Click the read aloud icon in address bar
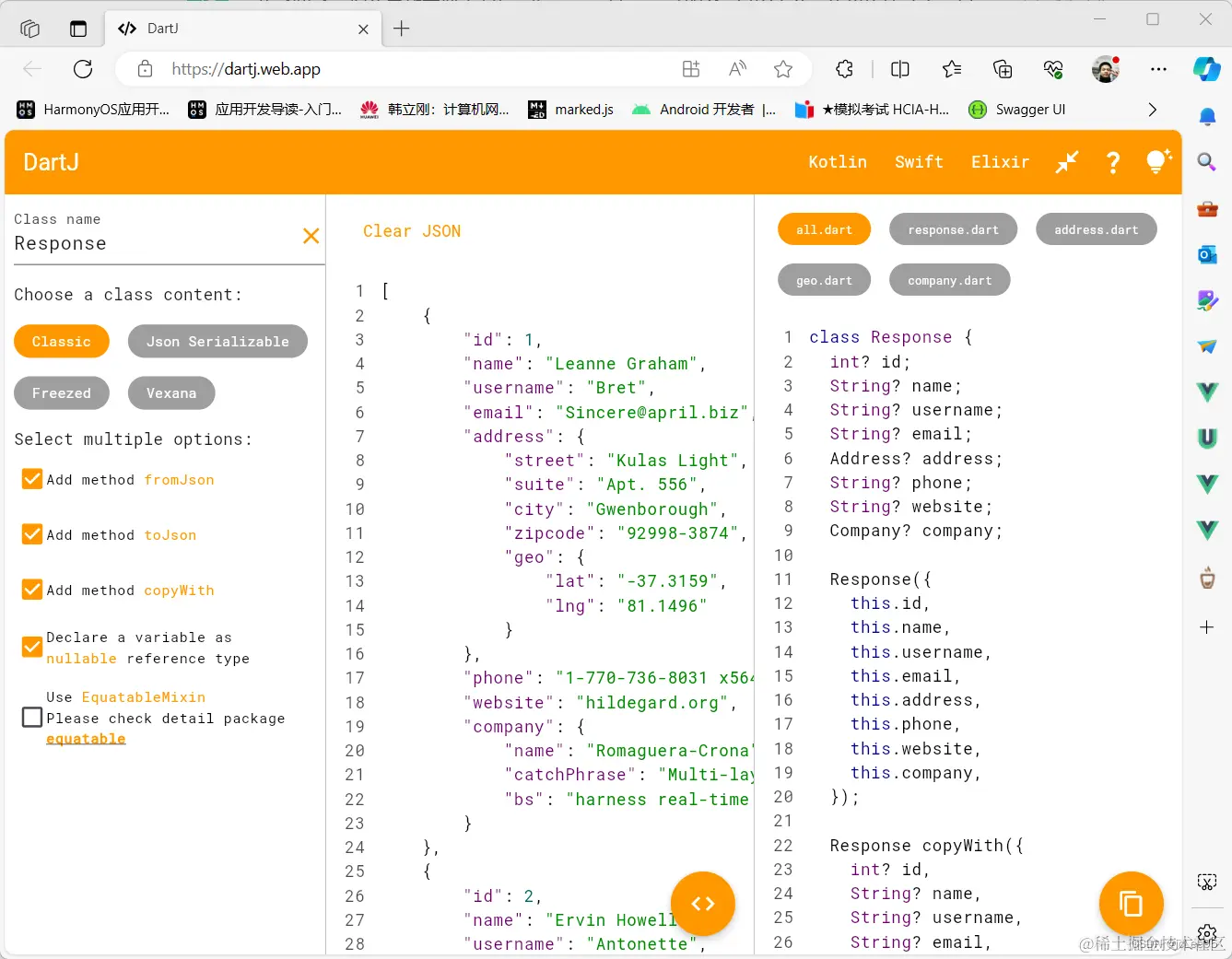This screenshot has height=959, width=1232. 737,69
